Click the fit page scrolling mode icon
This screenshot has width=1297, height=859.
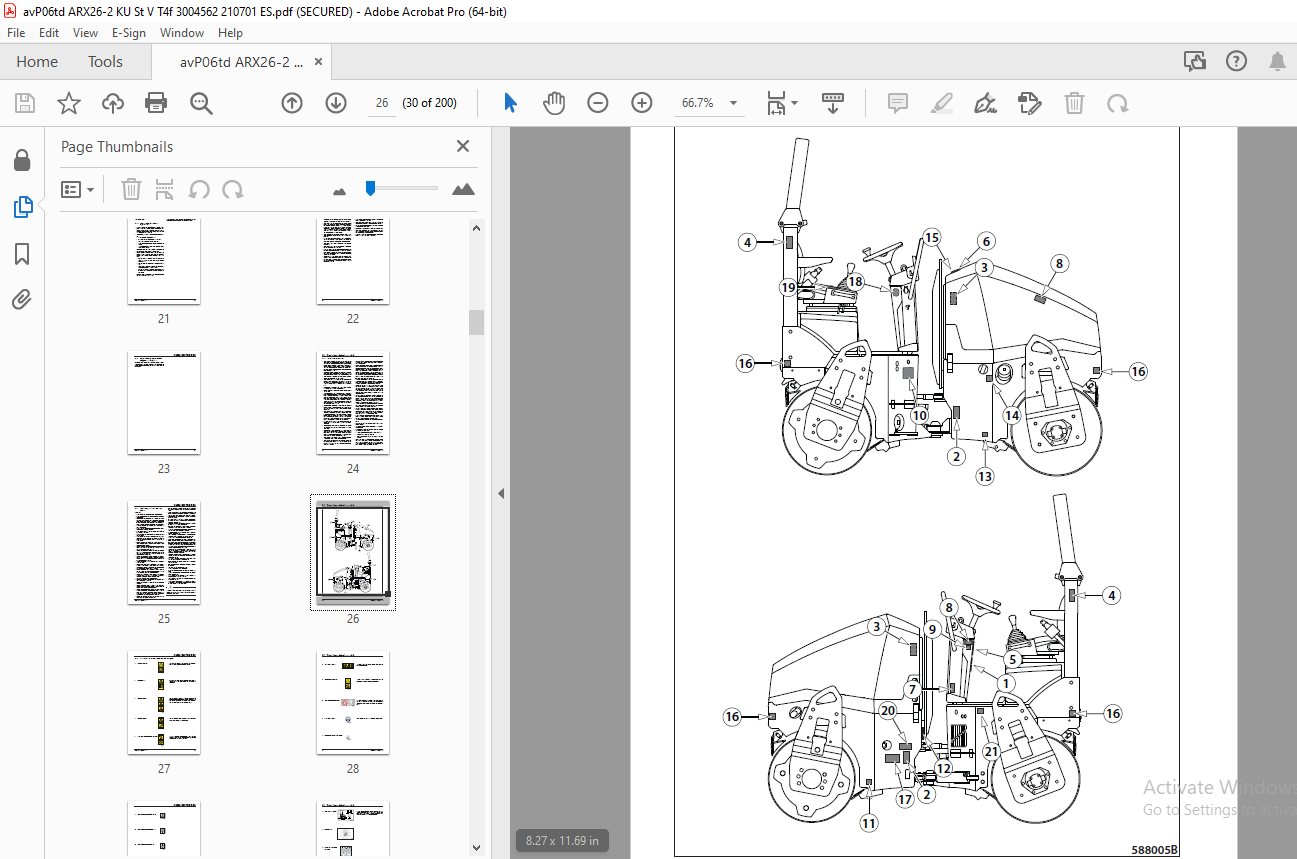click(x=776, y=103)
